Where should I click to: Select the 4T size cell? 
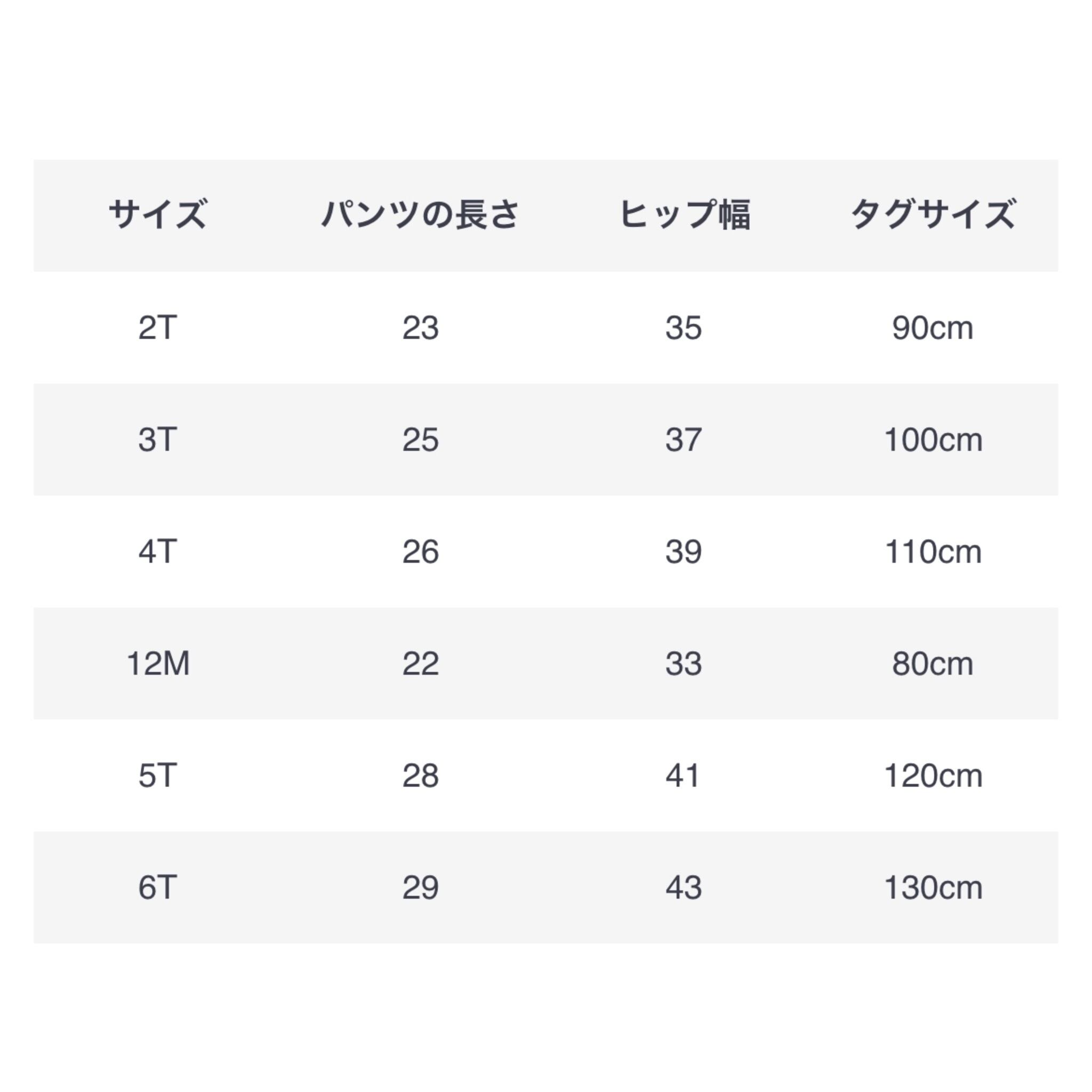[x=158, y=552]
